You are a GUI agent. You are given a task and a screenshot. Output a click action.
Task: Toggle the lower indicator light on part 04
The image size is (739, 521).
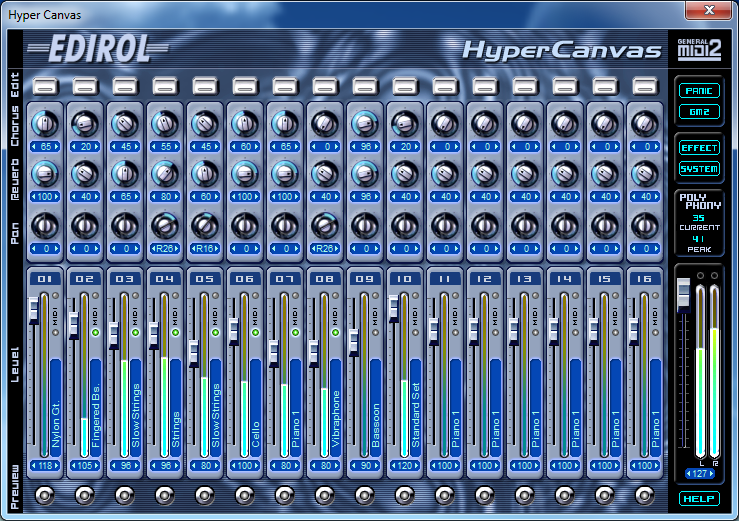coord(176,333)
